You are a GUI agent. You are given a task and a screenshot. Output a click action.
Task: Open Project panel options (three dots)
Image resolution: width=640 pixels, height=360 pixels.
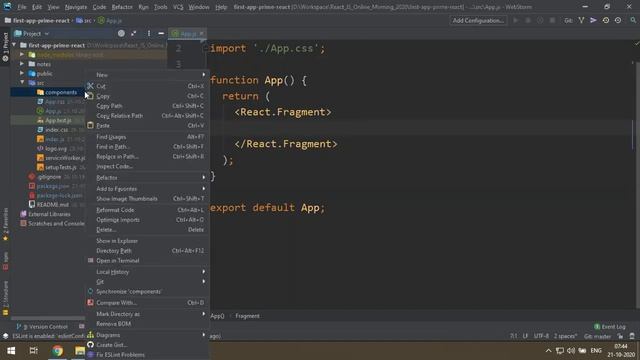pos(149,33)
